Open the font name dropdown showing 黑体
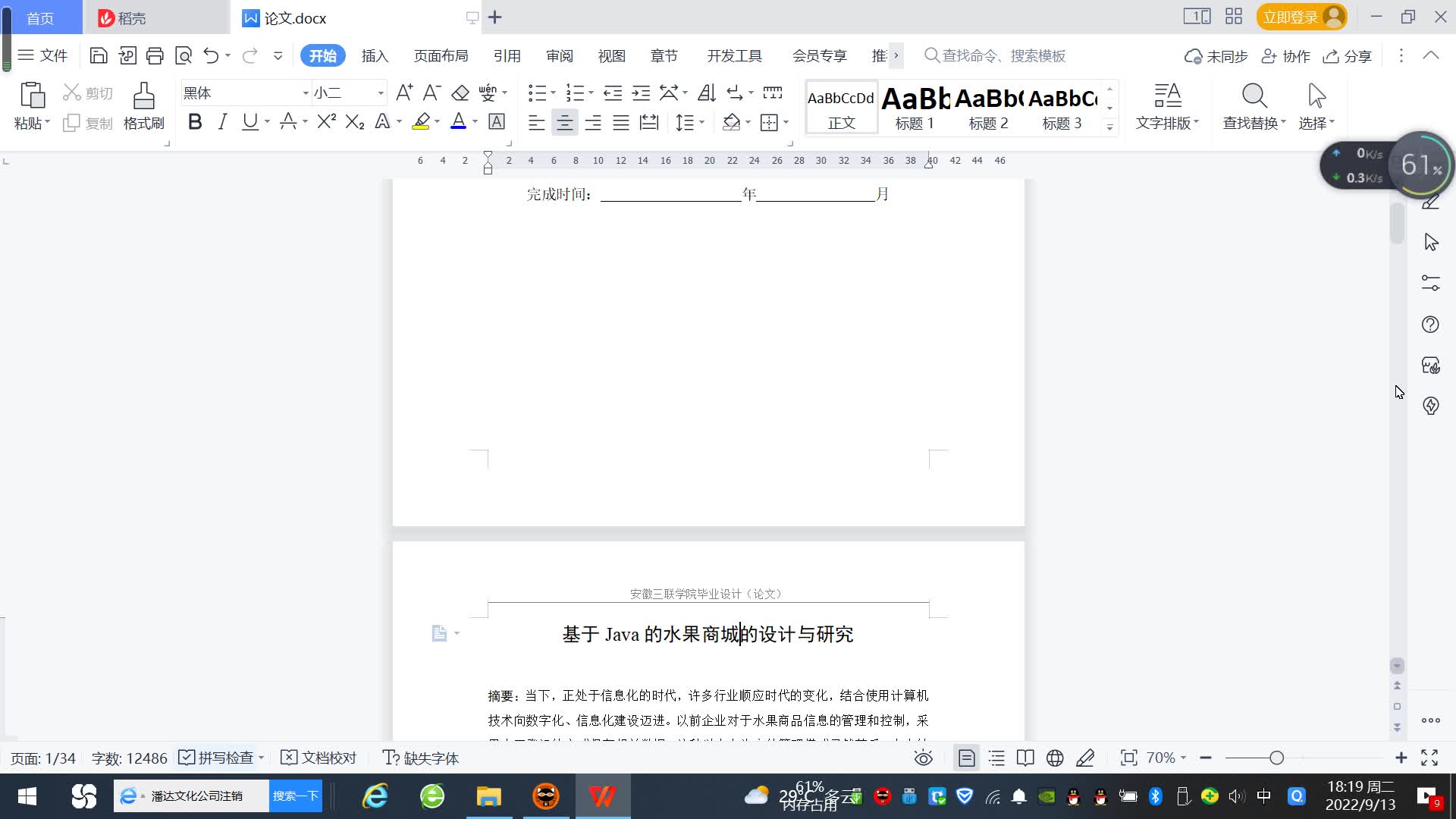 pyautogui.click(x=306, y=93)
